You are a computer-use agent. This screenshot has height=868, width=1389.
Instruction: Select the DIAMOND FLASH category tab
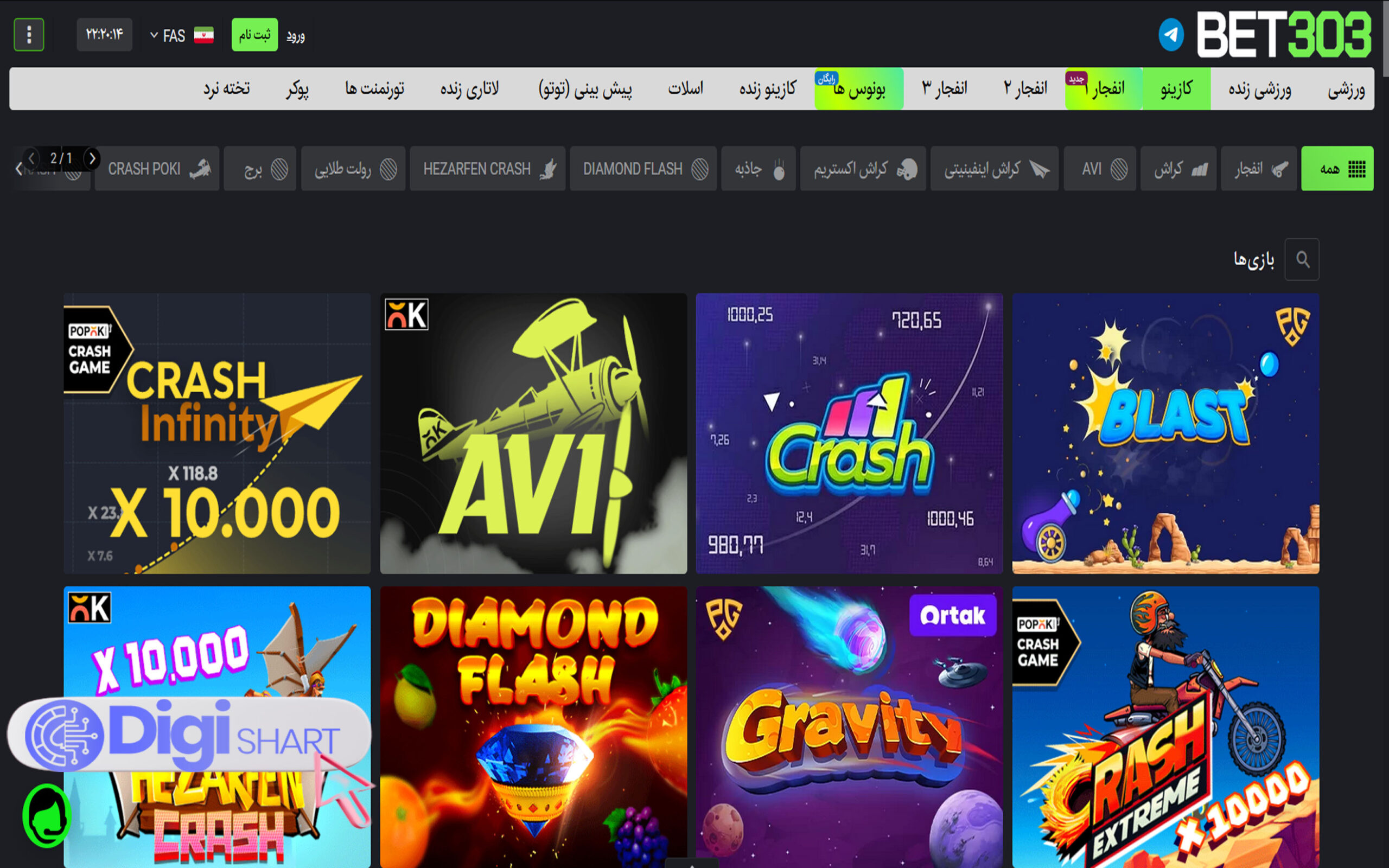click(x=643, y=169)
